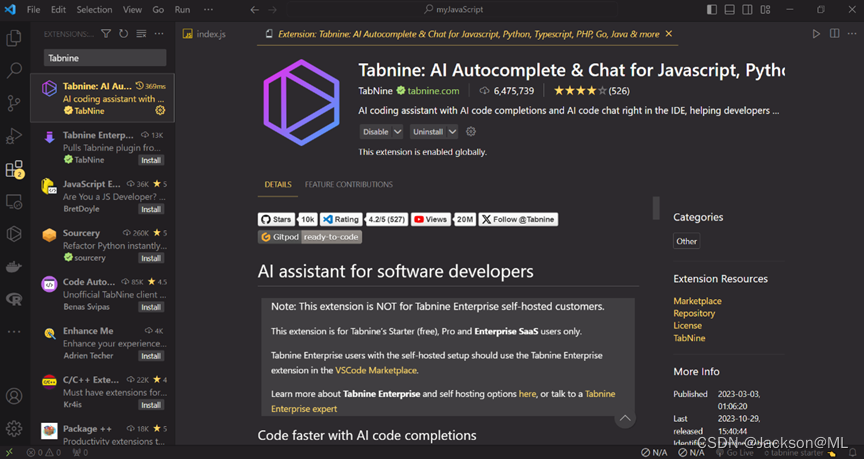The image size is (864, 459).
Task: Click the Tabnine extension search field
Action: 104,58
